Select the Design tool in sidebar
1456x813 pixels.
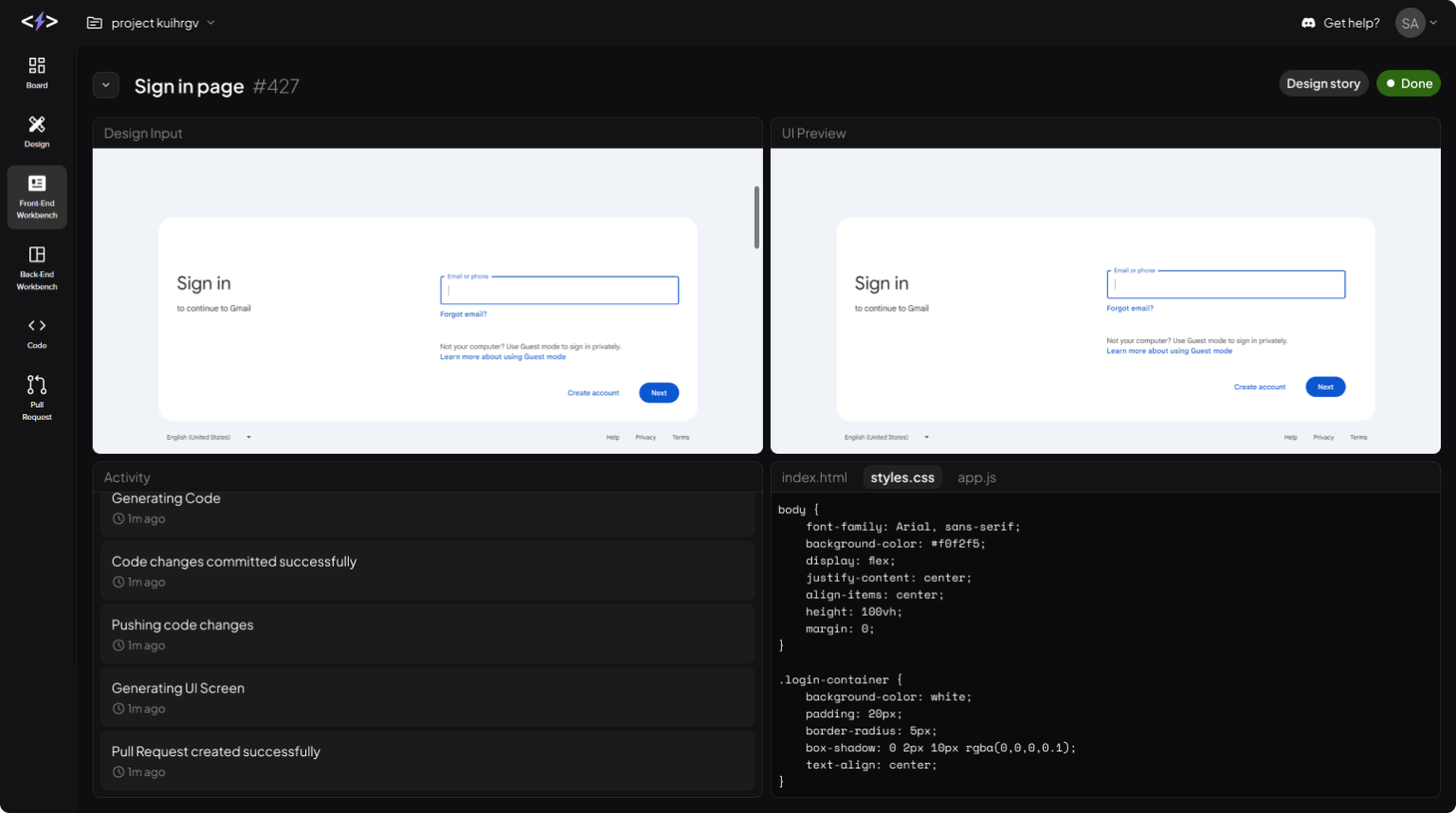[36, 132]
